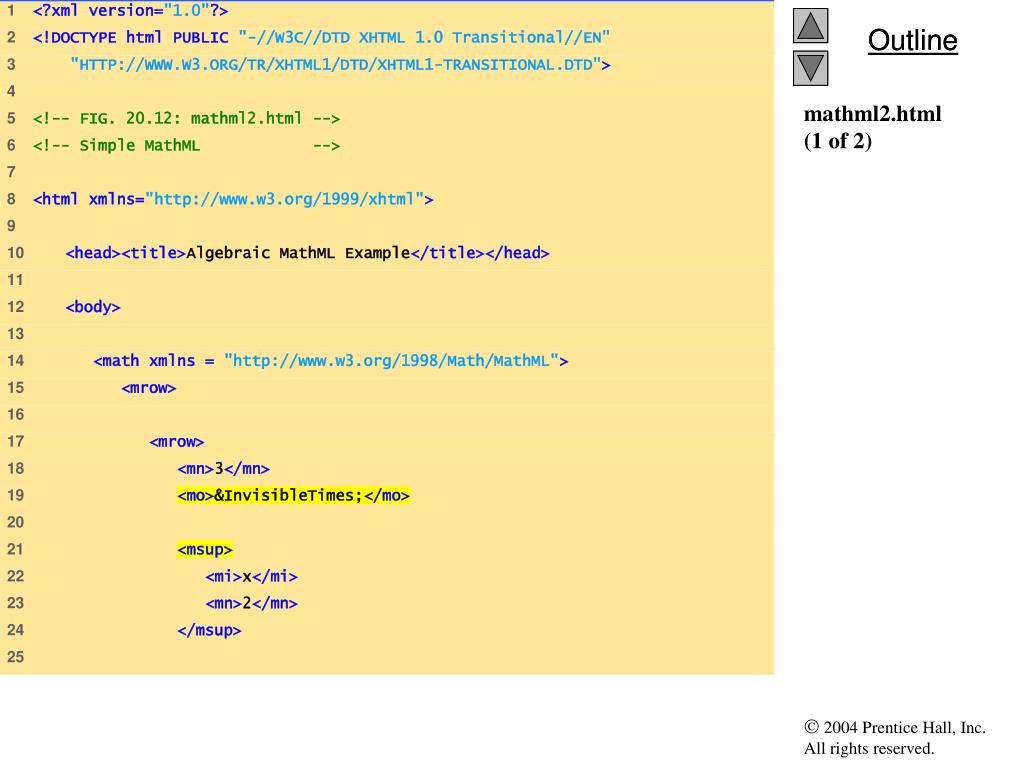Click the xml version declaration on line 1
1024x768 pixels.
[131, 11]
